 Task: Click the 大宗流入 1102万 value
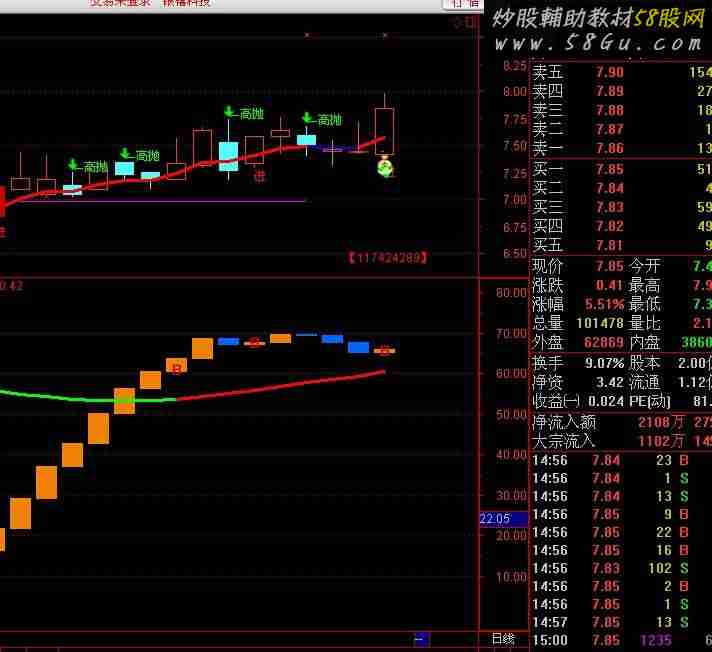pos(661,441)
